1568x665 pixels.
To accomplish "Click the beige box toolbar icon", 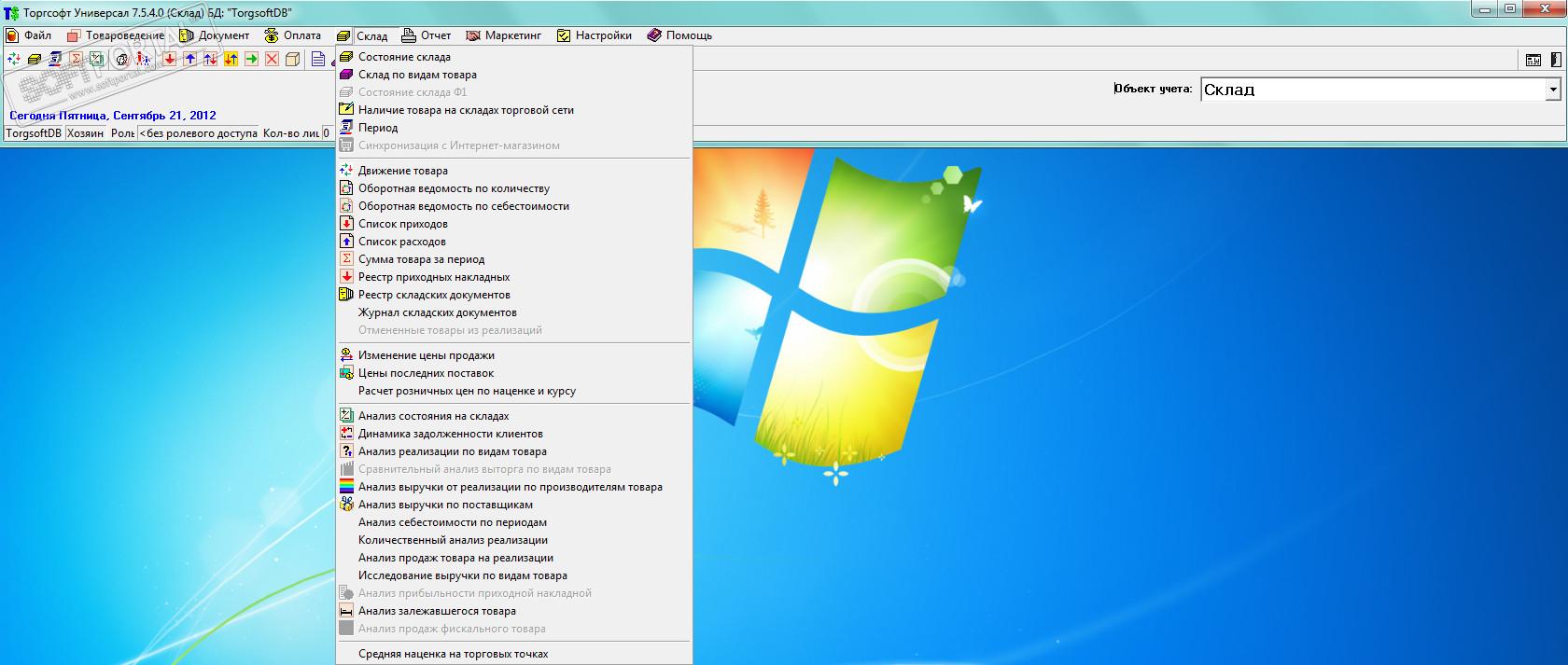I will tap(292, 59).
